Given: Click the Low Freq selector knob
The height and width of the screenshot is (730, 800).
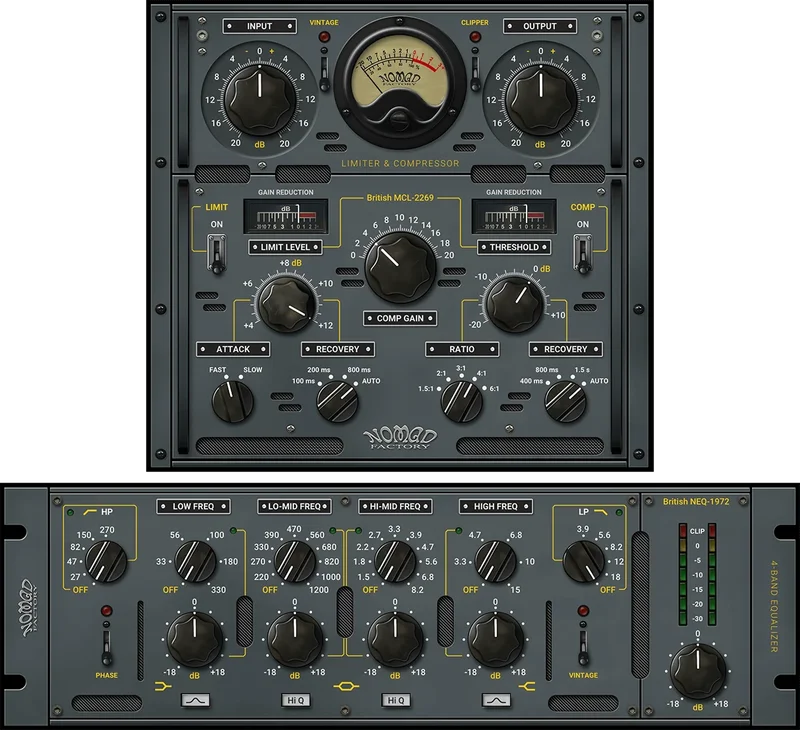Looking at the screenshot, I should tap(195, 561).
